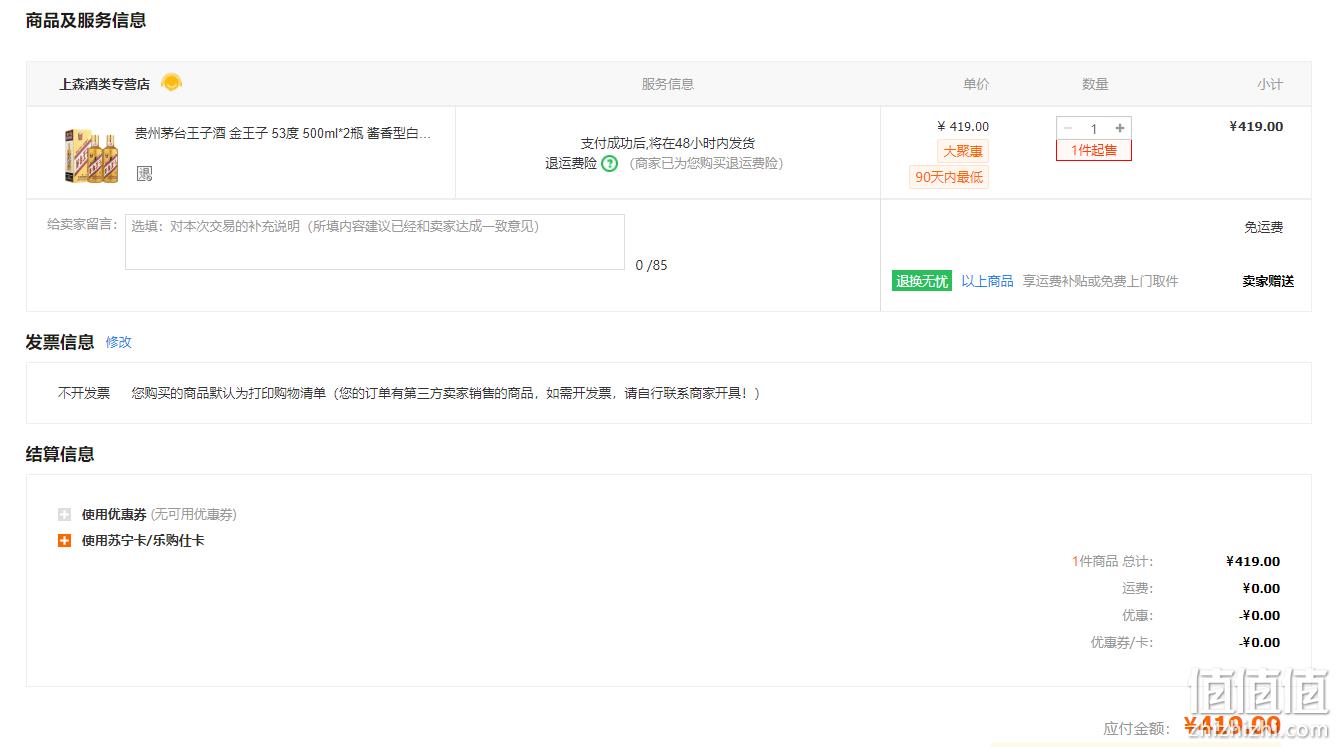The height and width of the screenshot is (747, 1338).
Task: Open product title 贵州茅台王子酒 金王子
Action: click(283, 133)
